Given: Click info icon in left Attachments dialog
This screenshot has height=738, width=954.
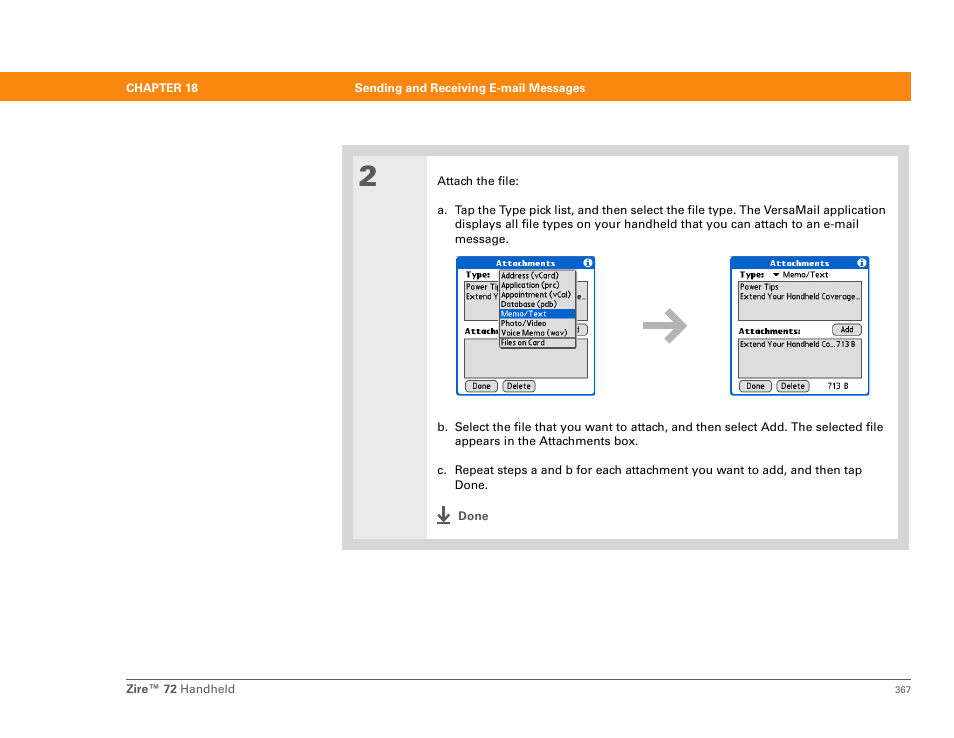Looking at the screenshot, I should [587, 263].
